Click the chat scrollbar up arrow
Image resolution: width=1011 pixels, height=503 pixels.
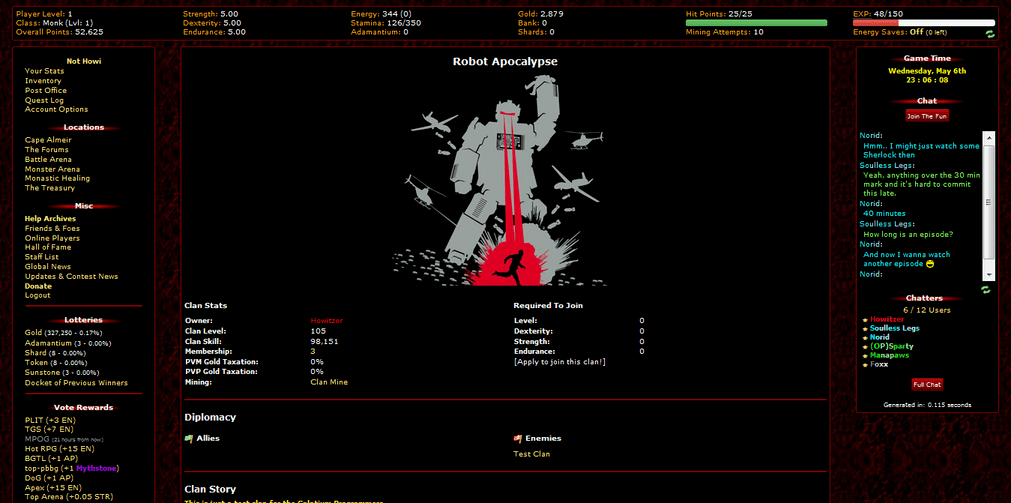pyautogui.click(x=988, y=136)
